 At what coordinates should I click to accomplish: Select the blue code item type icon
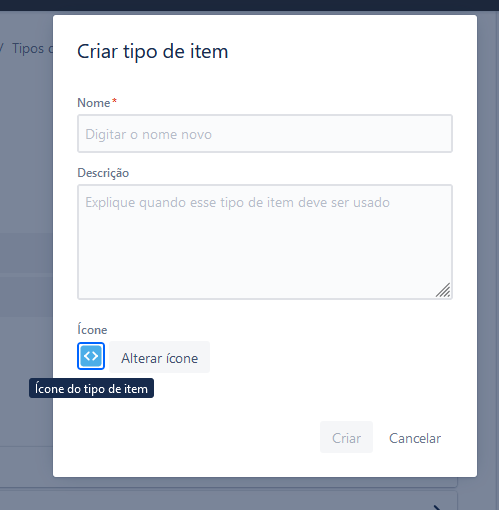coord(91,356)
